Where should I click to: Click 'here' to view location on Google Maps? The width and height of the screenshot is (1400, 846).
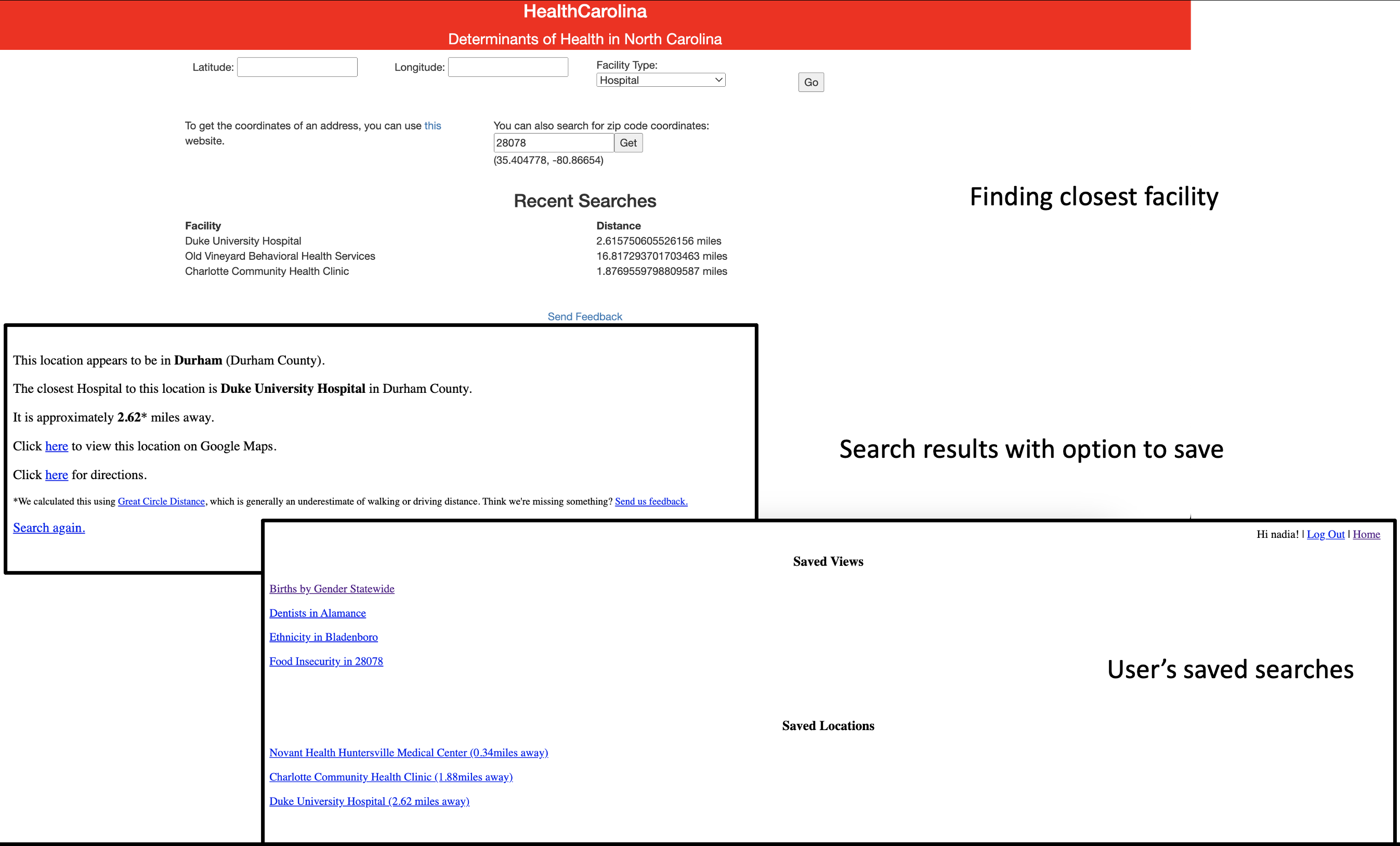point(56,446)
